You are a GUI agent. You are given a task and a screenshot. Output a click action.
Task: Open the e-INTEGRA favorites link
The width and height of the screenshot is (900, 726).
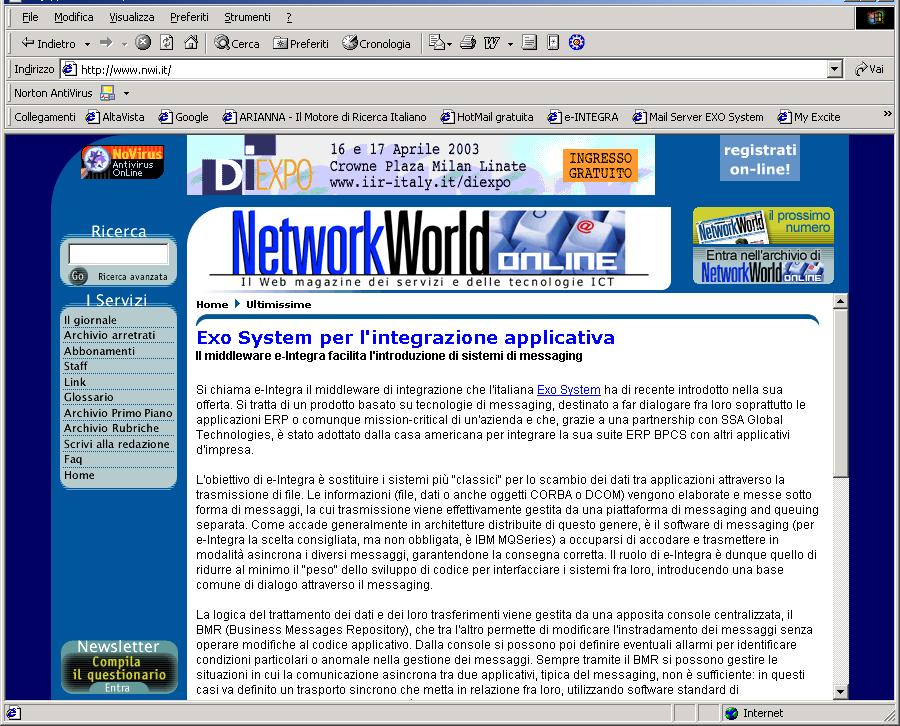coord(583,117)
